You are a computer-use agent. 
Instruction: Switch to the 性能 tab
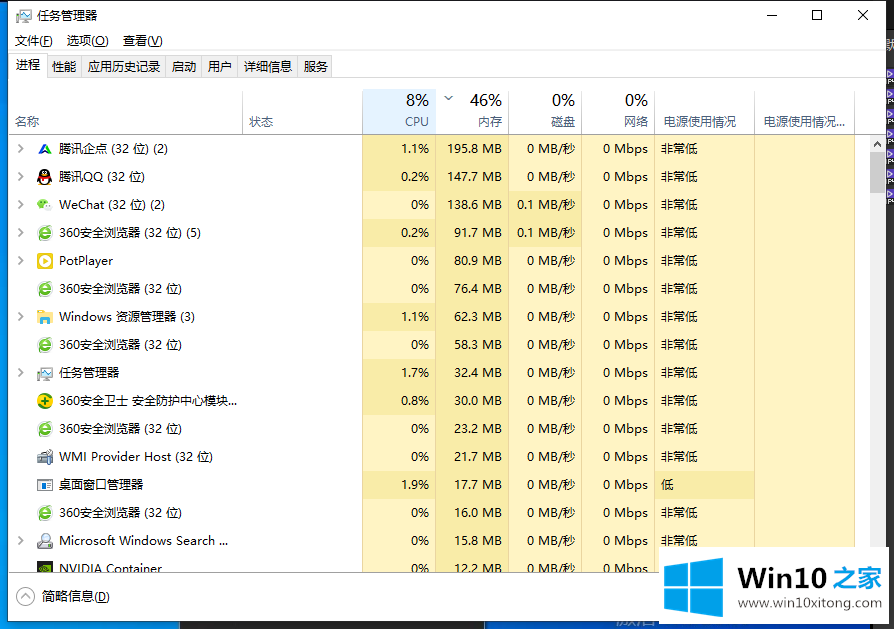[x=64, y=67]
